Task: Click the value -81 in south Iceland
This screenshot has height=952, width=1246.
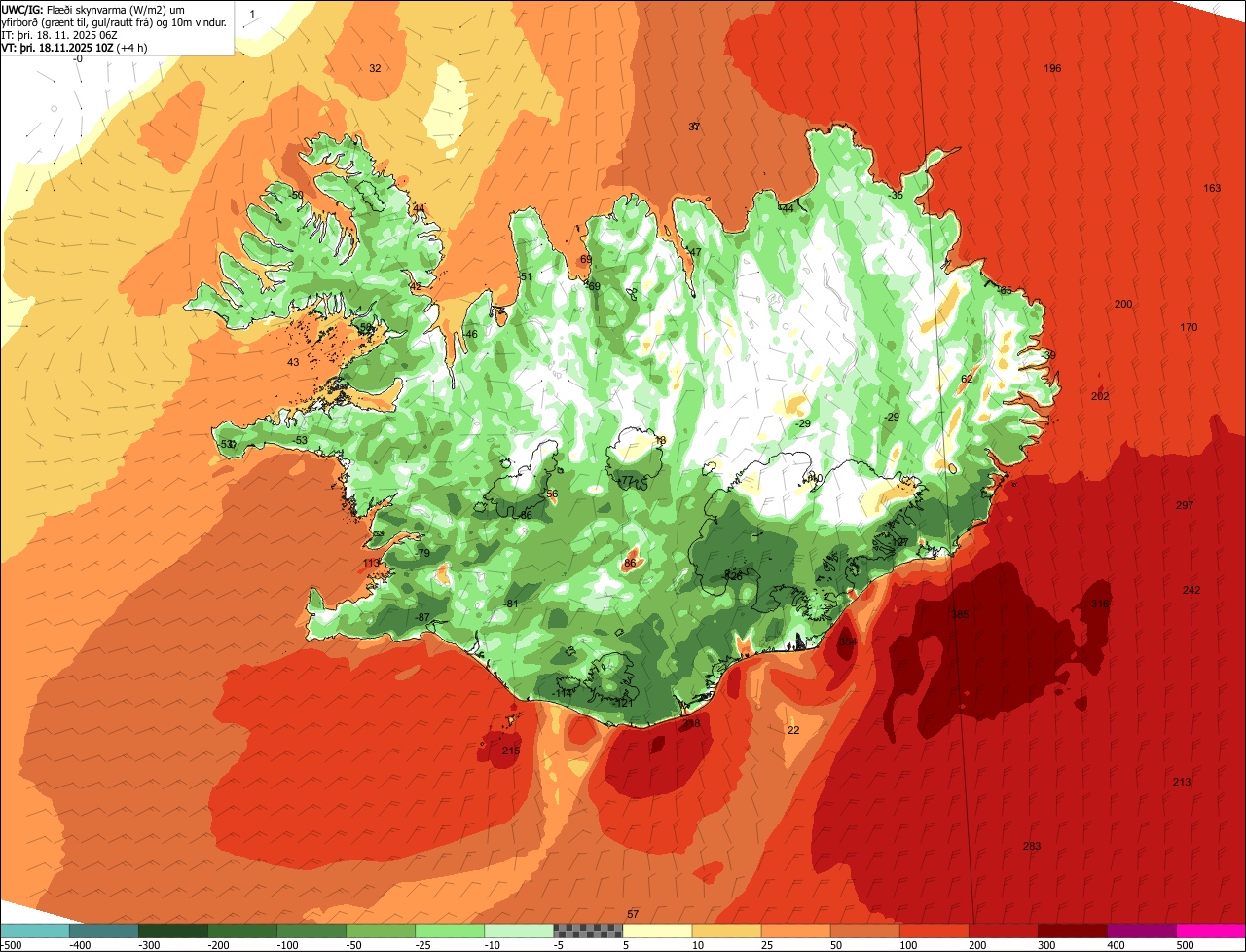Action: (x=513, y=604)
